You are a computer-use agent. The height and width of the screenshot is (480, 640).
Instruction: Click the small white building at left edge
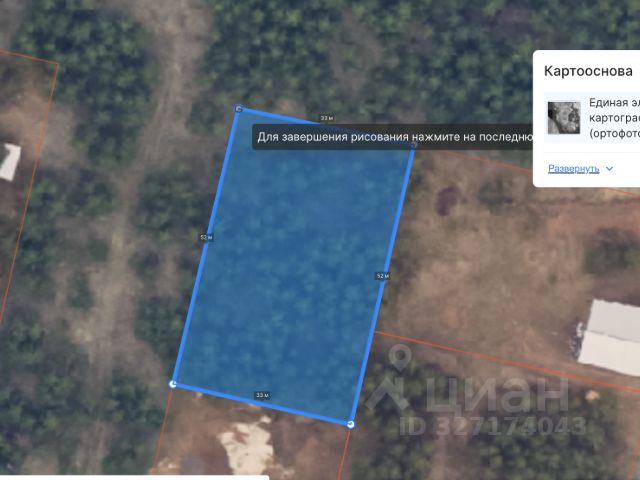pos(9,162)
